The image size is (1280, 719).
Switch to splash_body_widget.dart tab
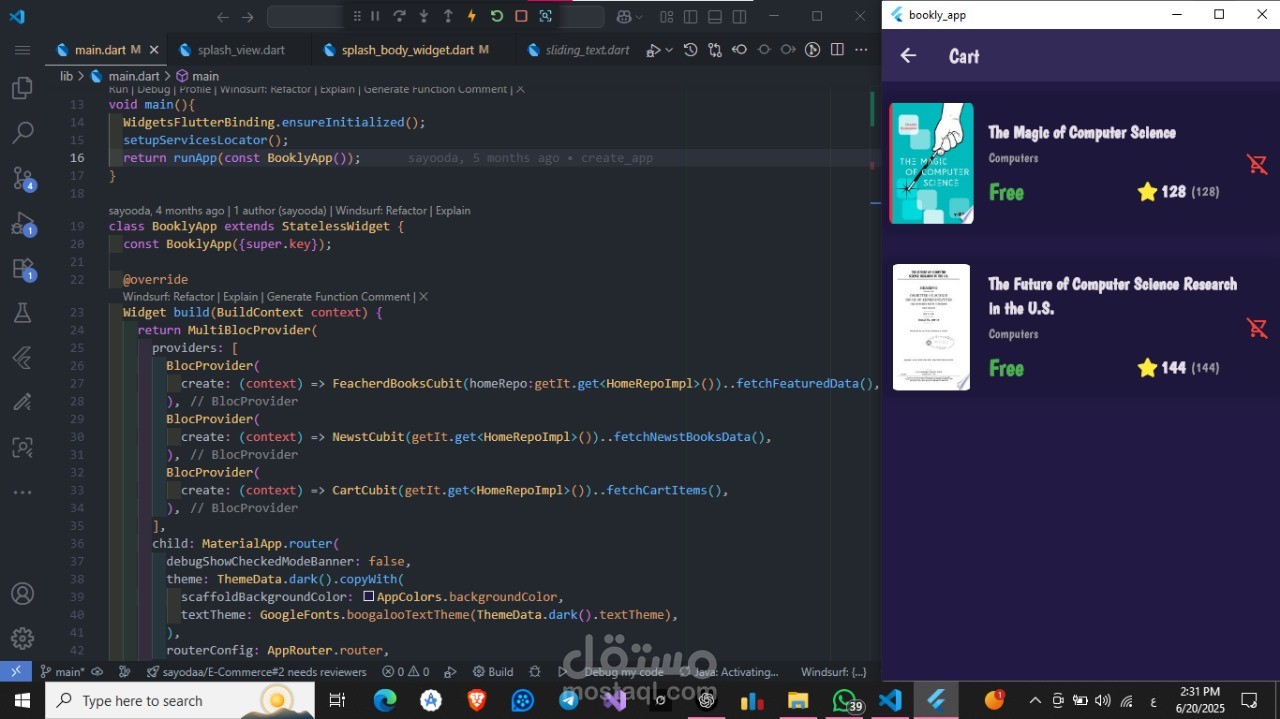[x=414, y=50]
